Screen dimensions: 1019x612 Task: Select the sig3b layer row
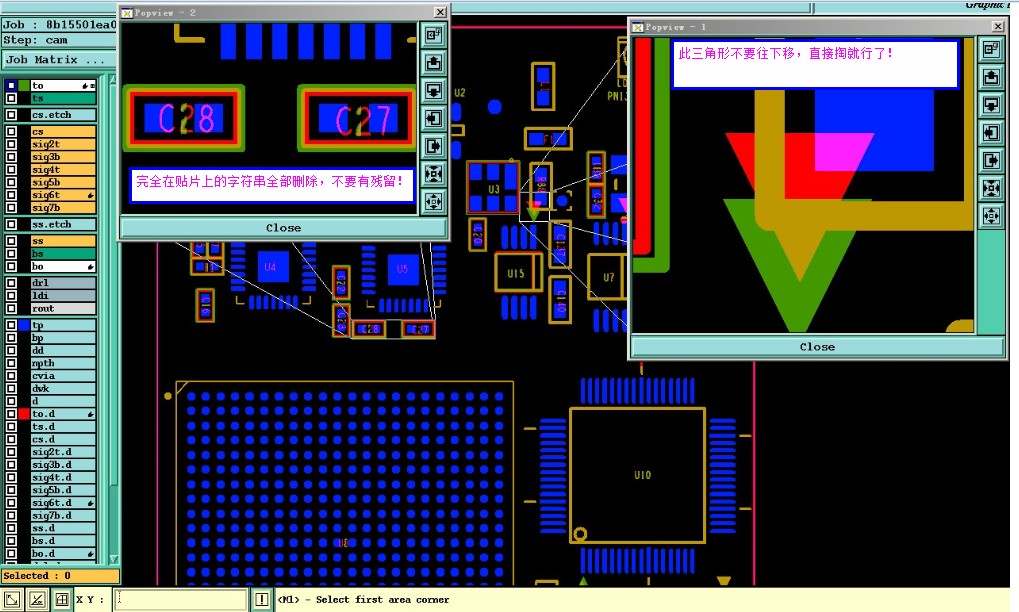click(63, 157)
